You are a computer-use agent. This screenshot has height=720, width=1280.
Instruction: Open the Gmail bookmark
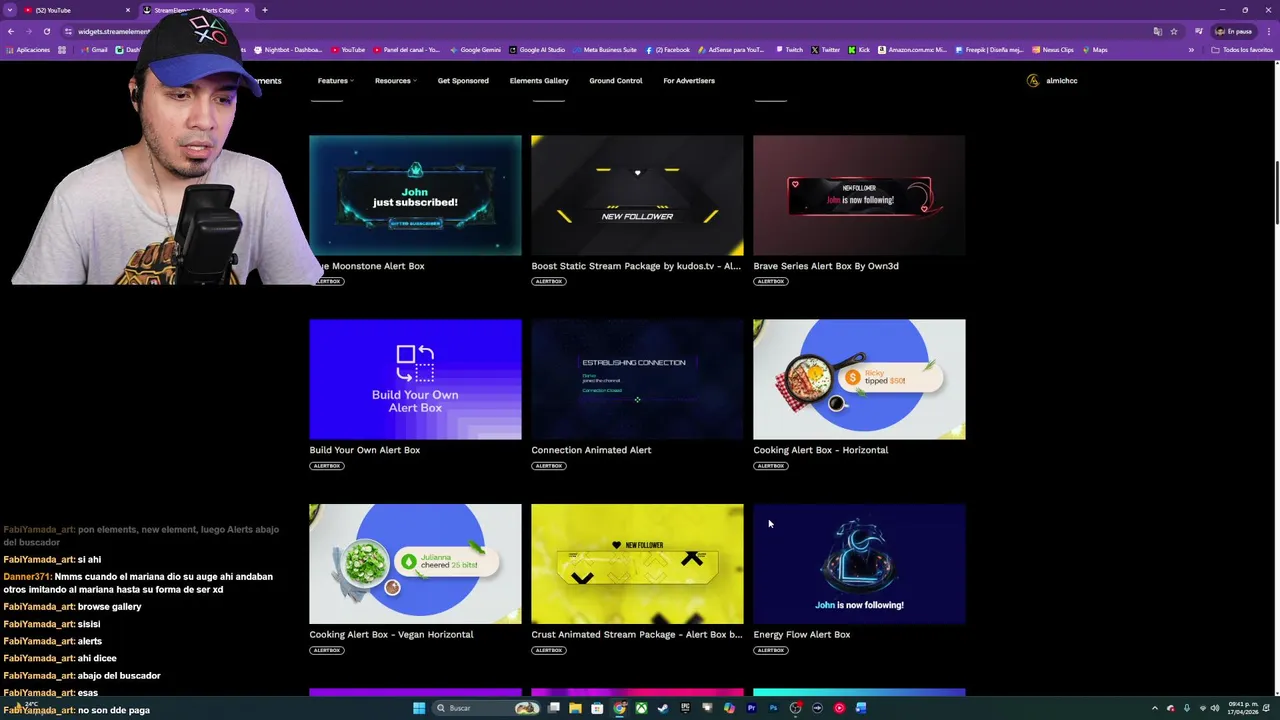point(93,50)
